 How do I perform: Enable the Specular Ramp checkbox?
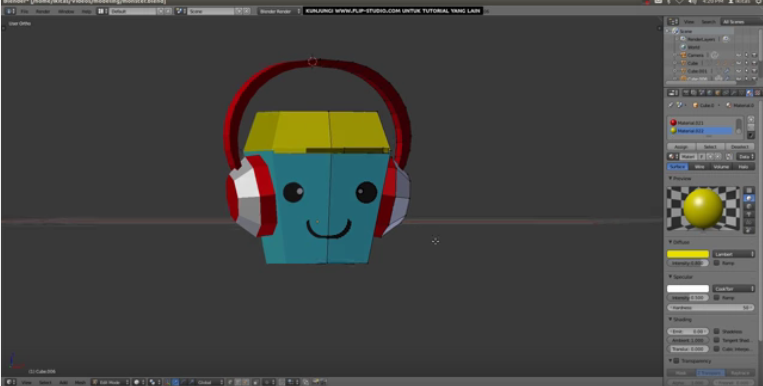pos(716,297)
